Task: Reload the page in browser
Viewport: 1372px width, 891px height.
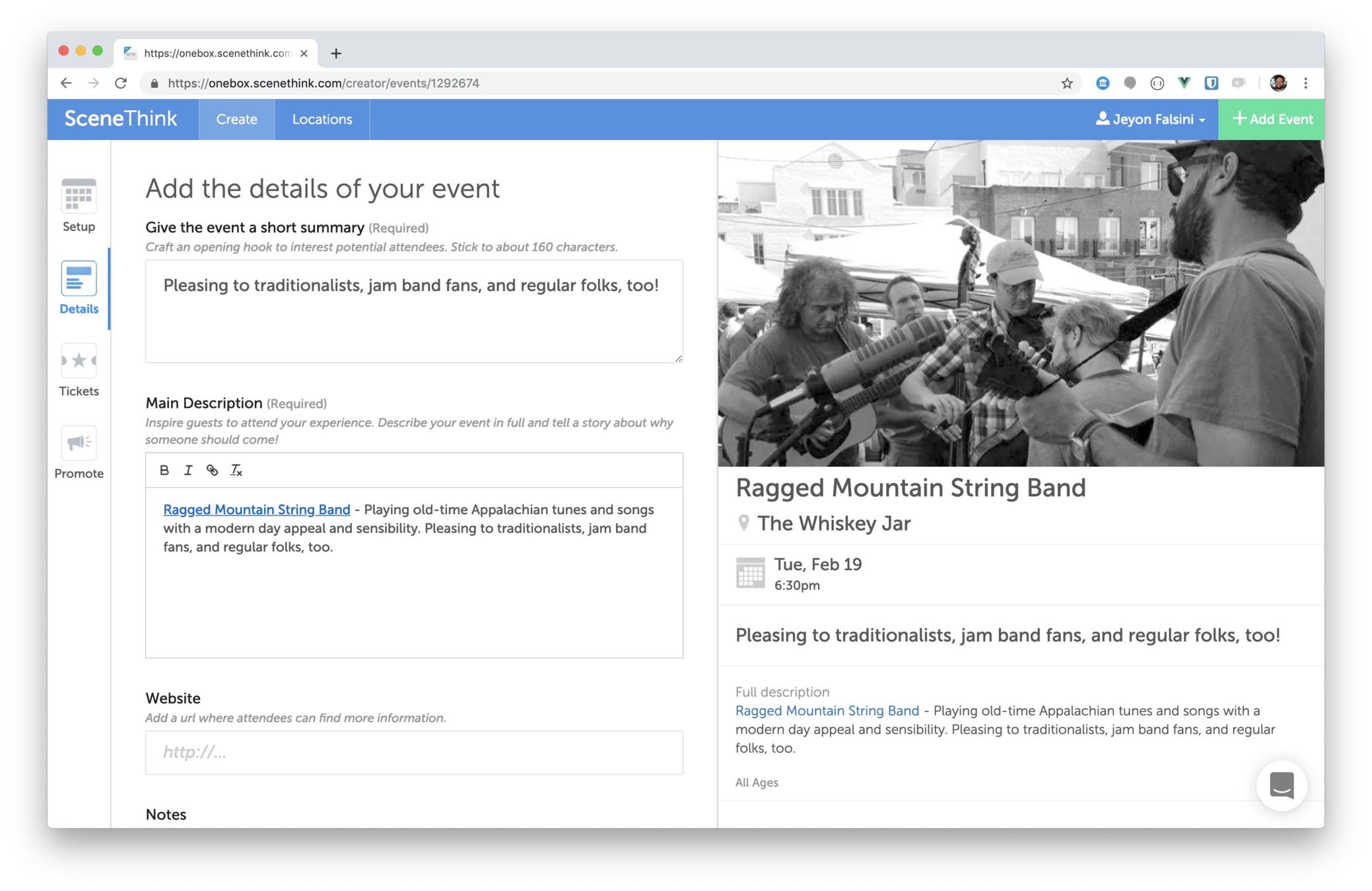Action: [x=121, y=83]
